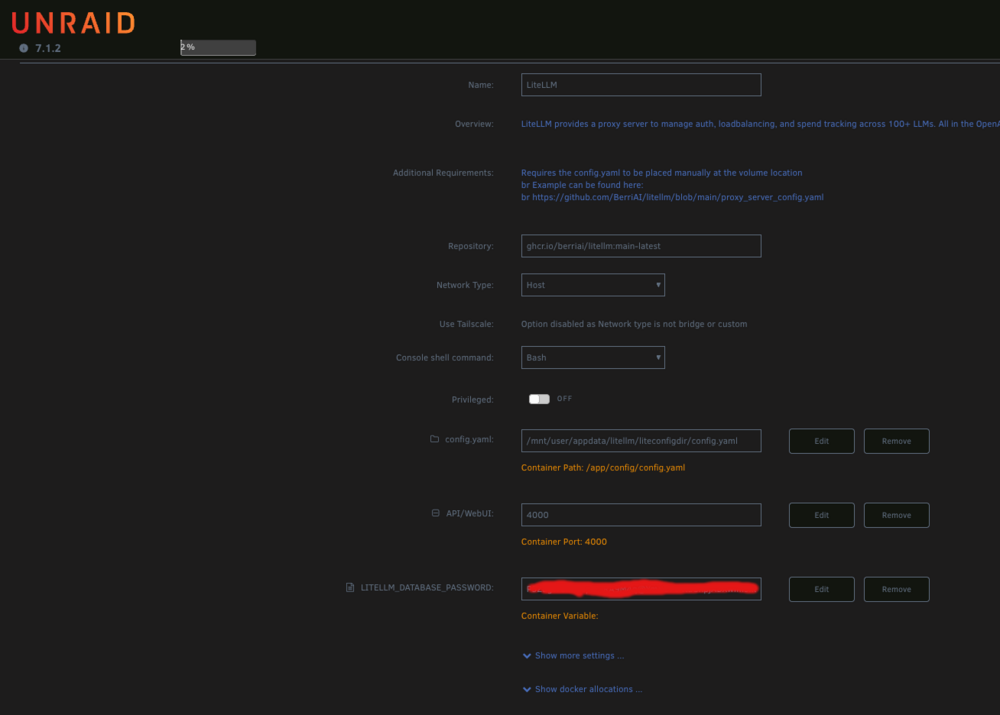
Task: Click the 'Container Path: /app/config/config.yaml' text
Action: pos(603,468)
